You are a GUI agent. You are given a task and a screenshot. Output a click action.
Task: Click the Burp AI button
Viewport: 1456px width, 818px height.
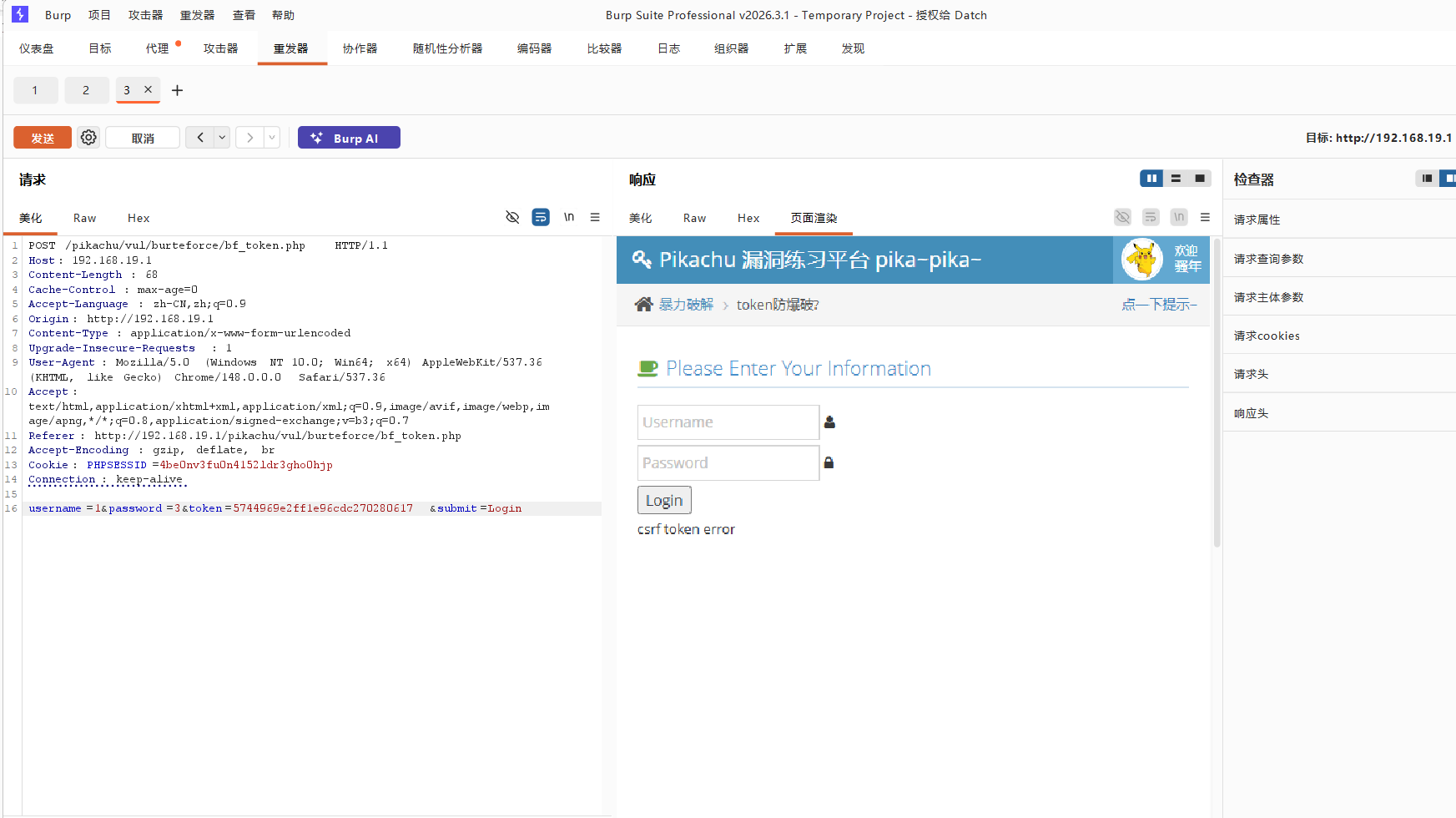coord(349,138)
